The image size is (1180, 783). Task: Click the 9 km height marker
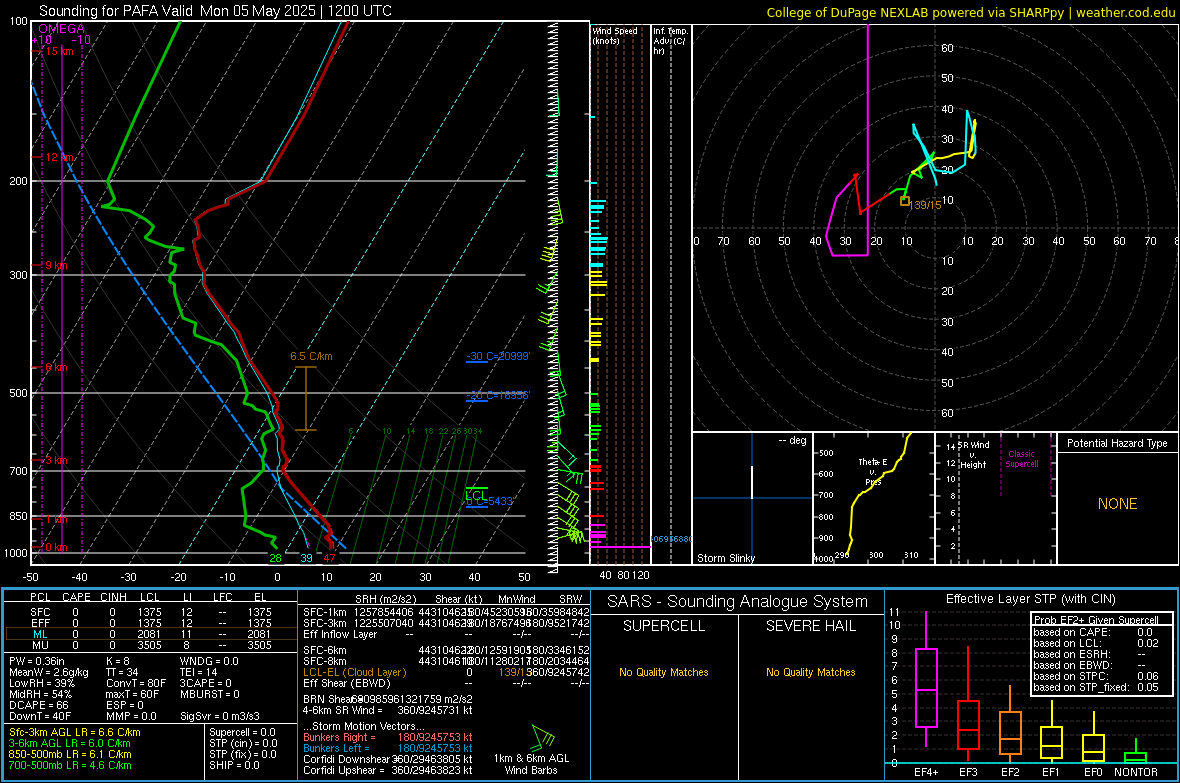[x=56, y=265]
